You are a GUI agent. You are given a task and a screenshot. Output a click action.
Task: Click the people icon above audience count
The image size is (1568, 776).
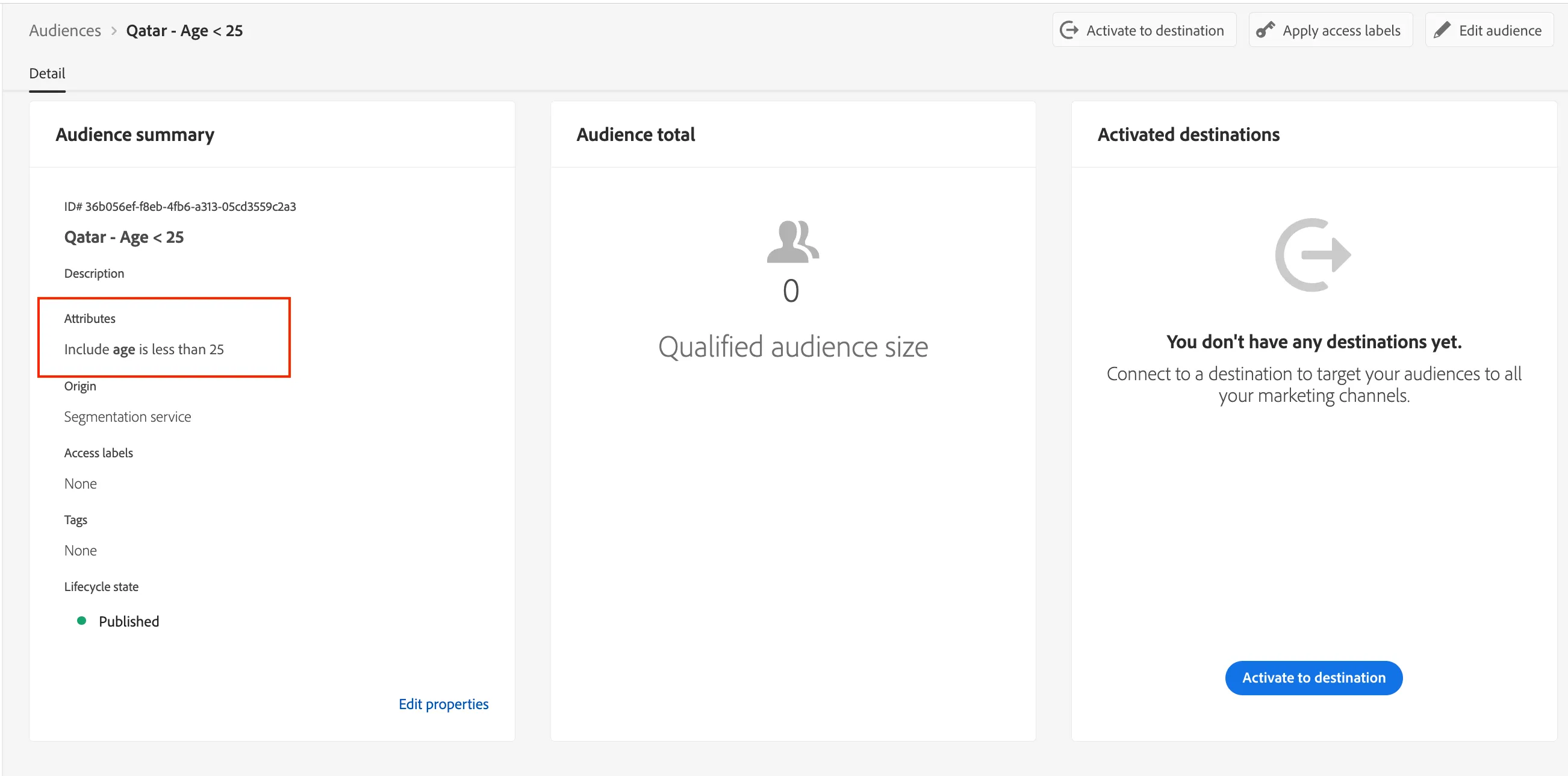click(x=792, y=242)
